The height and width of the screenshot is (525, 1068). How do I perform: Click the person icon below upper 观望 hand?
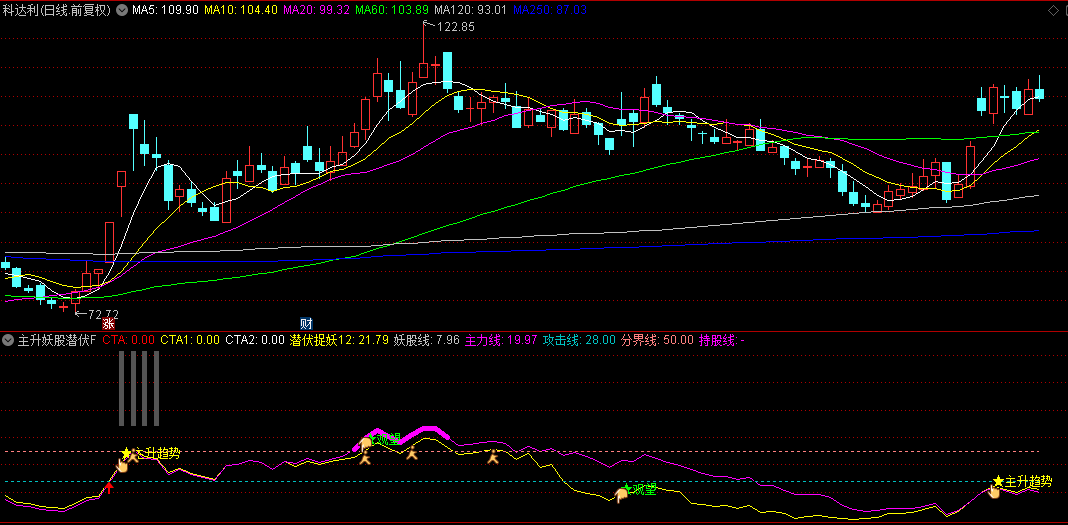point(365,459)
